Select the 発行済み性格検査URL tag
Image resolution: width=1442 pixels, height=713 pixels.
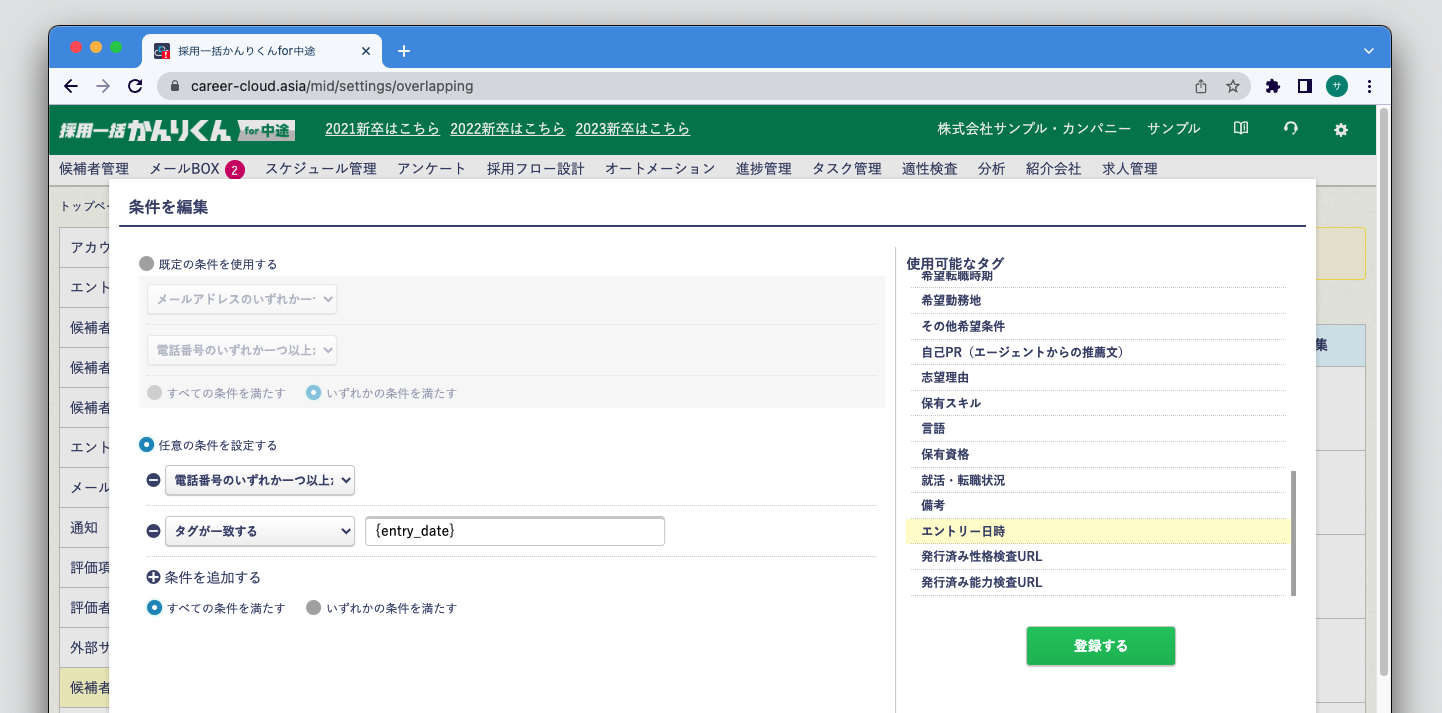[x=1098, y=556]
